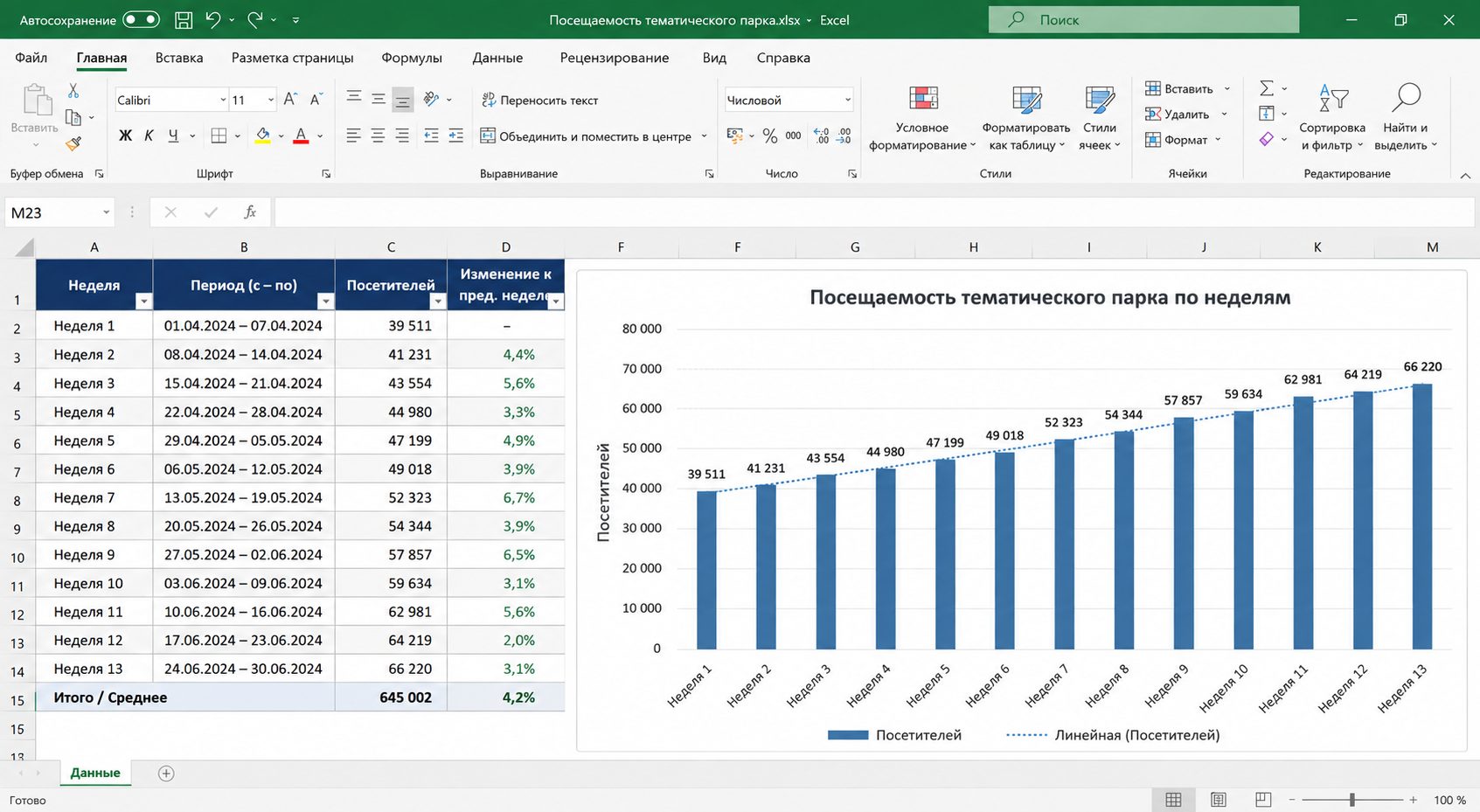Open the Calibri font name dropdown

pos(223,100)
